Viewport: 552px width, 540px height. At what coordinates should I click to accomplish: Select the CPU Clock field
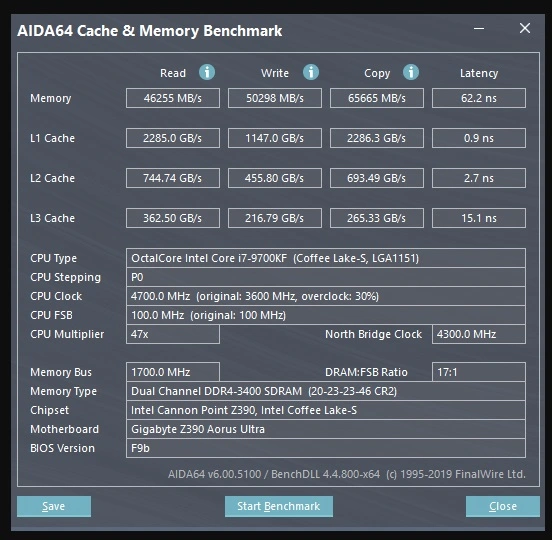pos(326,296)
